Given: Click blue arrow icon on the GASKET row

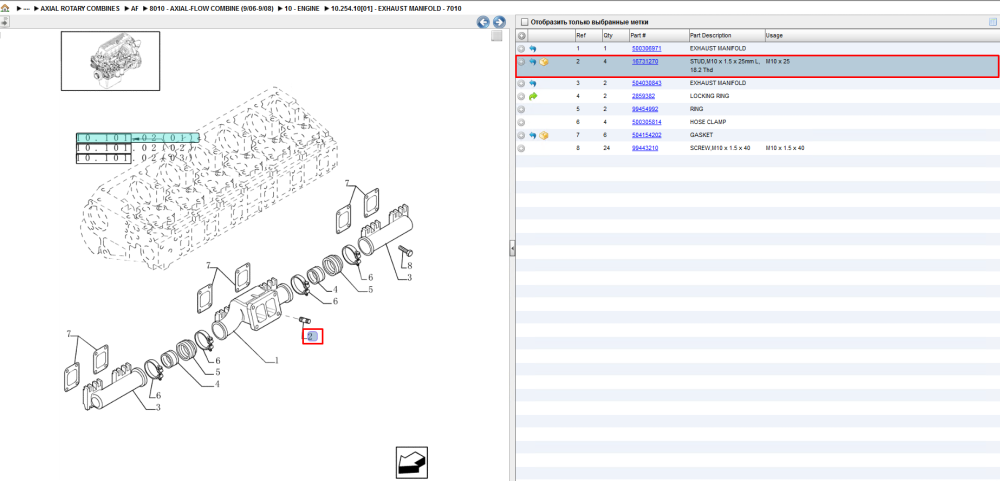Looking at the screenshot, I should pyautogui.click(x=533, y=135).
